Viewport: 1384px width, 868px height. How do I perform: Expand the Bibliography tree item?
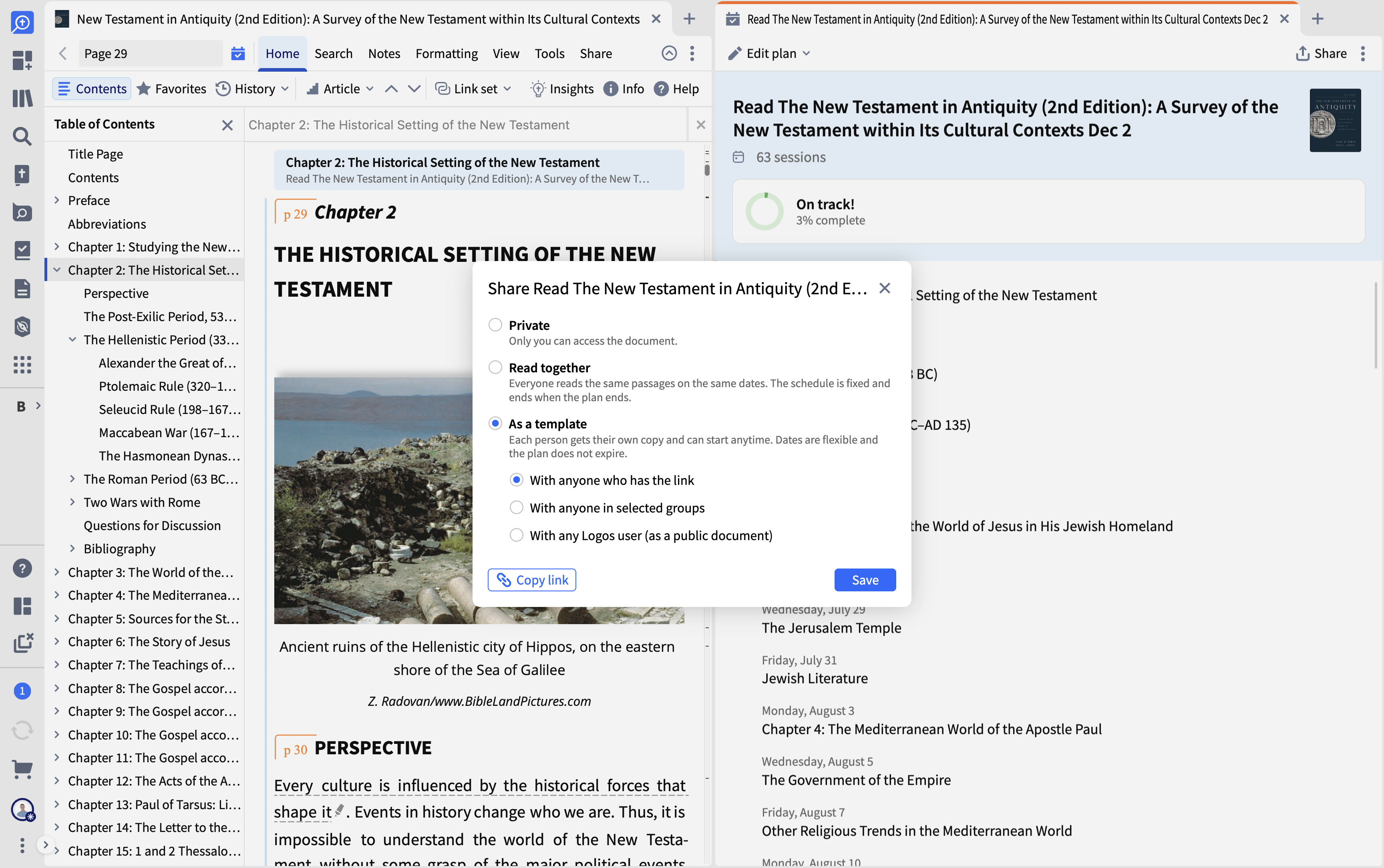72,549
